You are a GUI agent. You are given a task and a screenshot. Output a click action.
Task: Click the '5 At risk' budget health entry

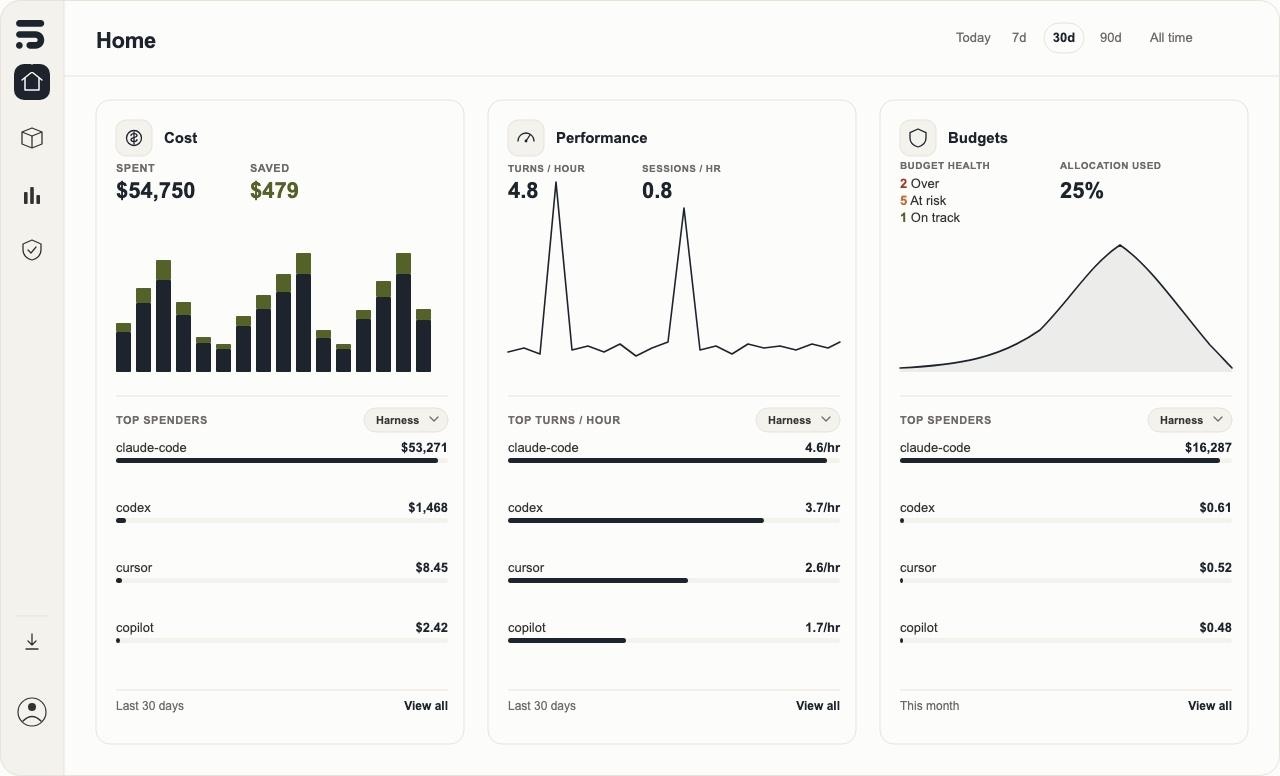[923, 201]
